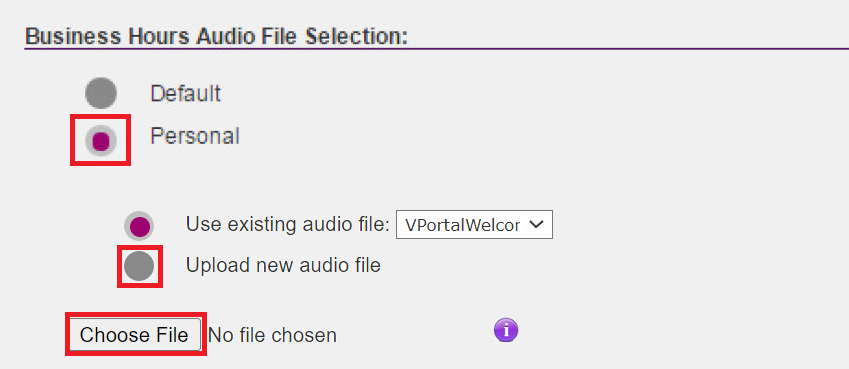849x369 pixels.
Task: Open the VPortalWelcome audio file dropdown
Action: coord(474,225)
